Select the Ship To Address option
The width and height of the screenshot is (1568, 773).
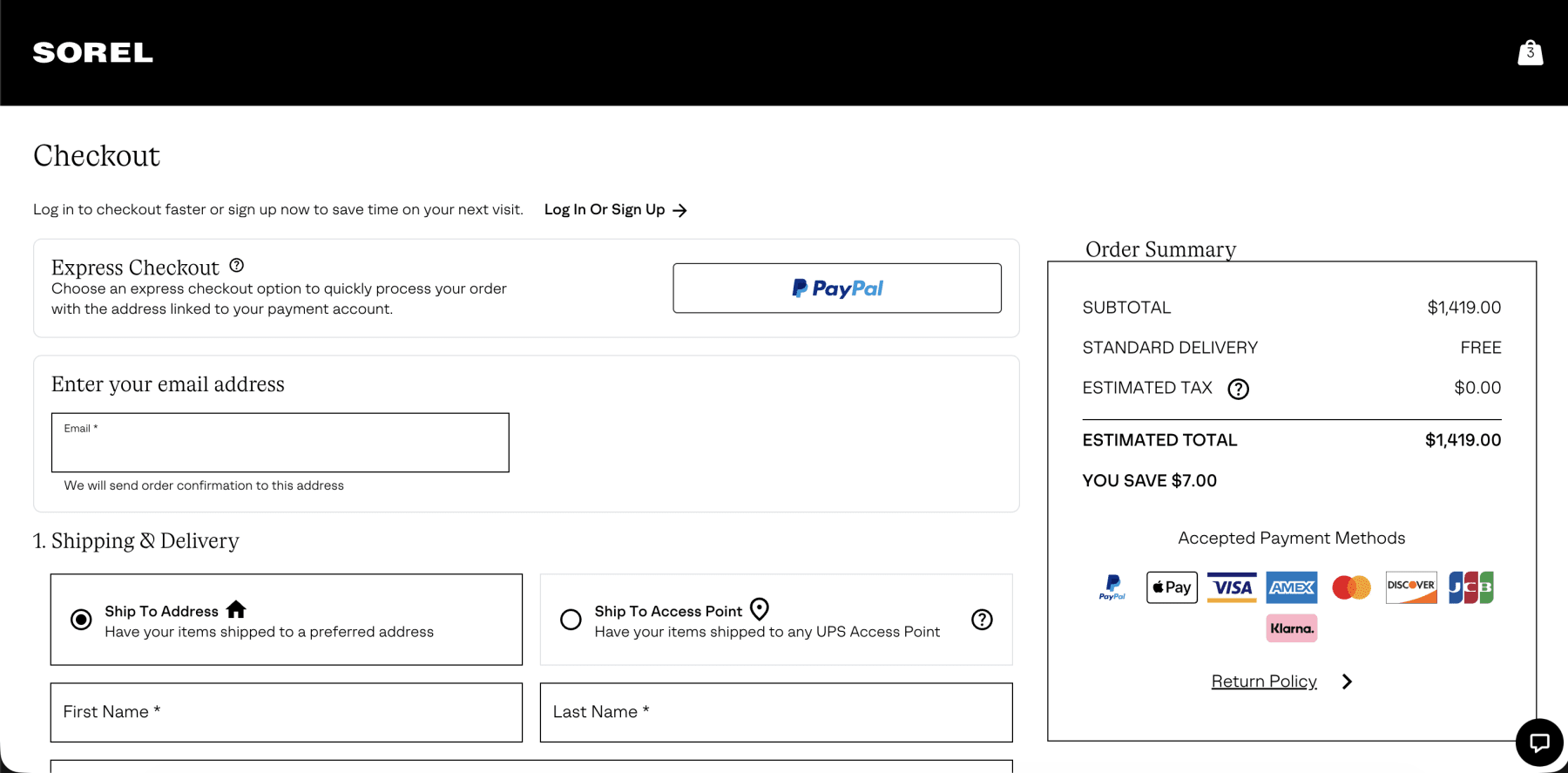pos(81,620)
